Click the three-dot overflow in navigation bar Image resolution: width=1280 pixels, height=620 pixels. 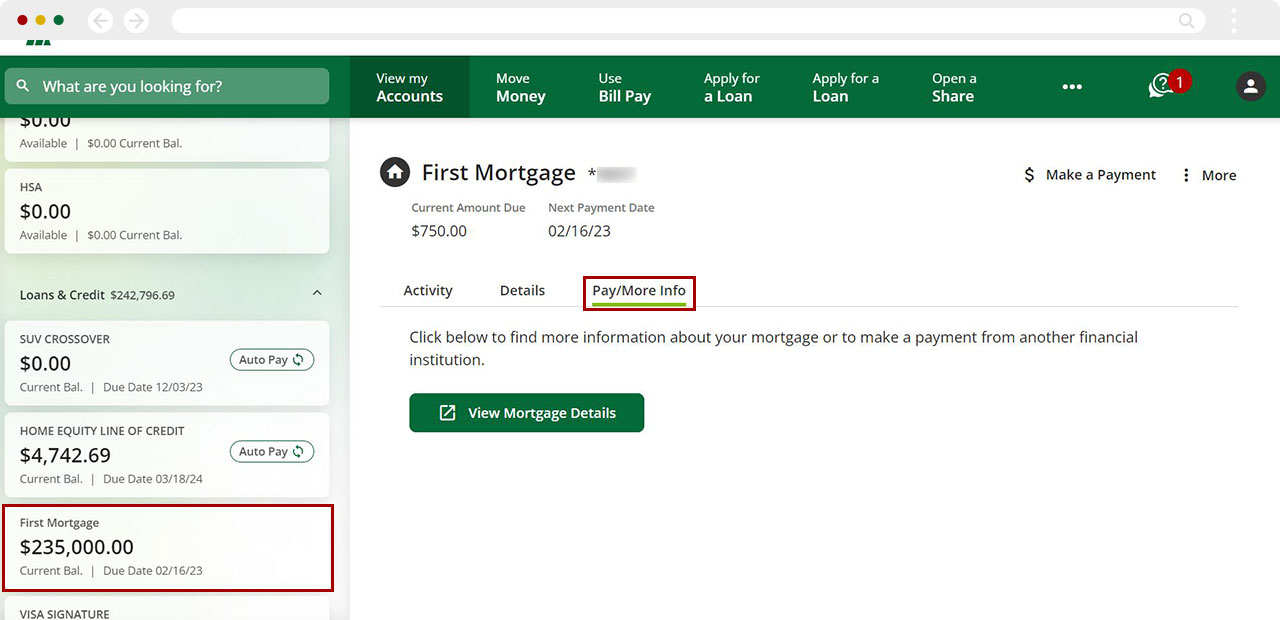[x=1072, y=87]
